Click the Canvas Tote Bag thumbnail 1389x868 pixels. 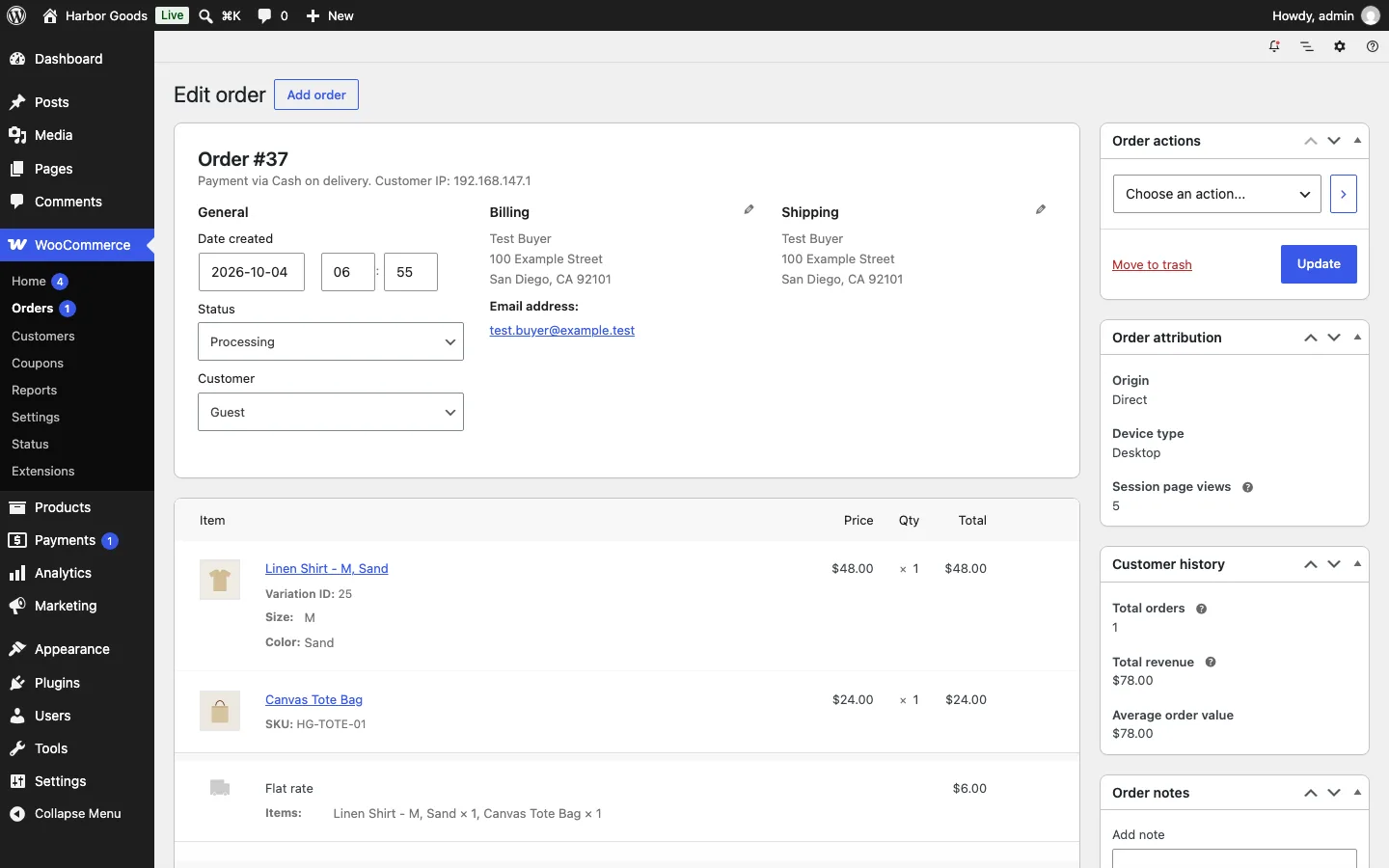(x=220, y=711)
